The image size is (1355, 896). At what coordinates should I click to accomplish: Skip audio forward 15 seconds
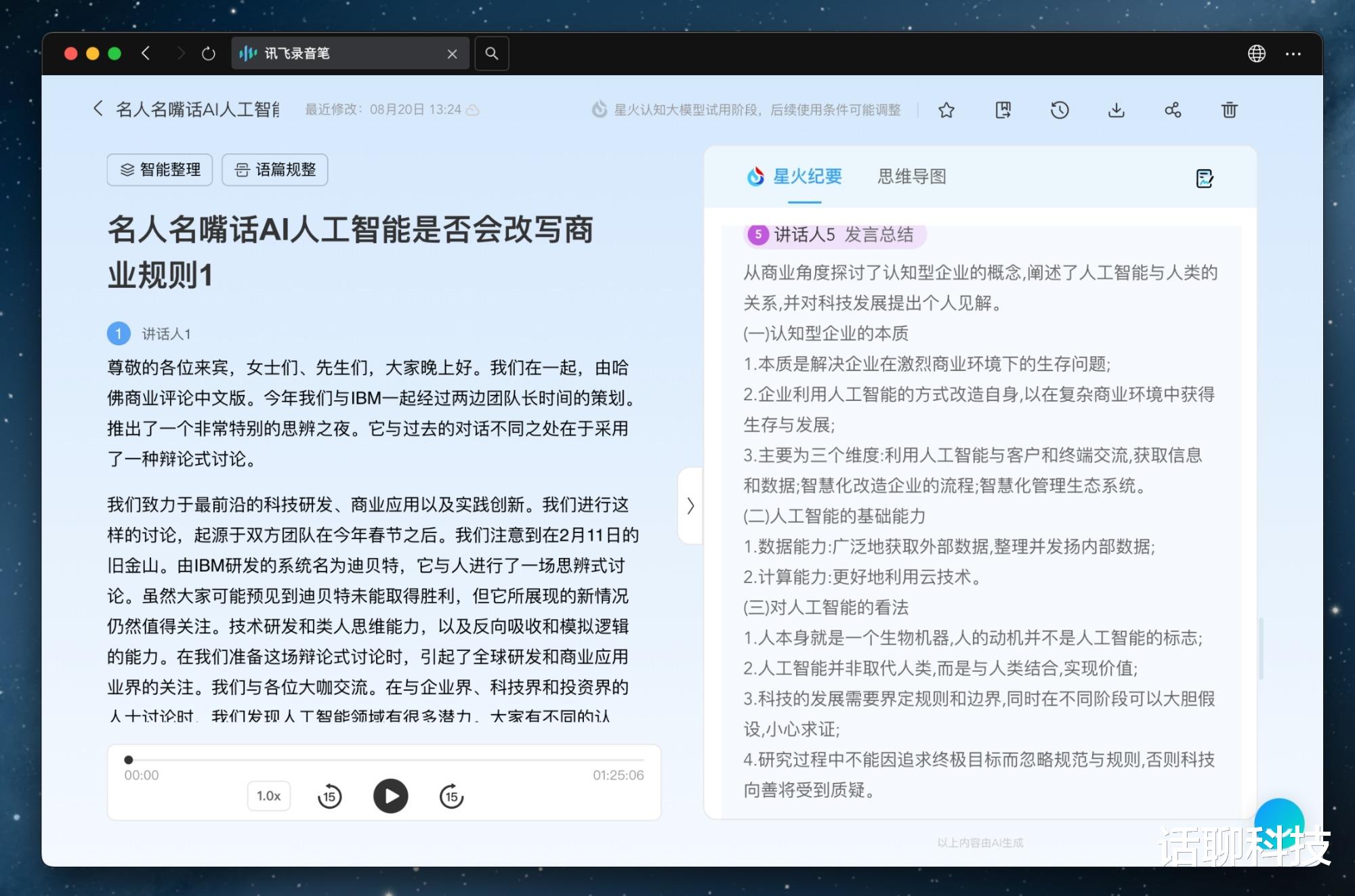[x=451, y=796]
